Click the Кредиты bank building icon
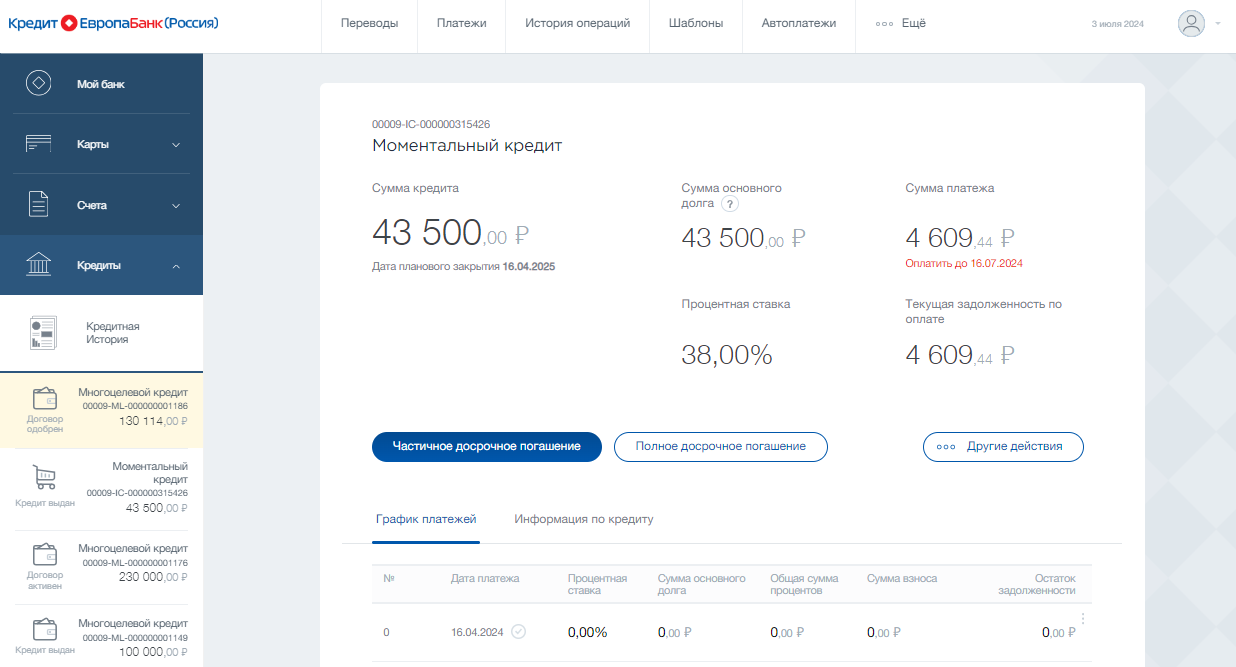 (38, 266)
